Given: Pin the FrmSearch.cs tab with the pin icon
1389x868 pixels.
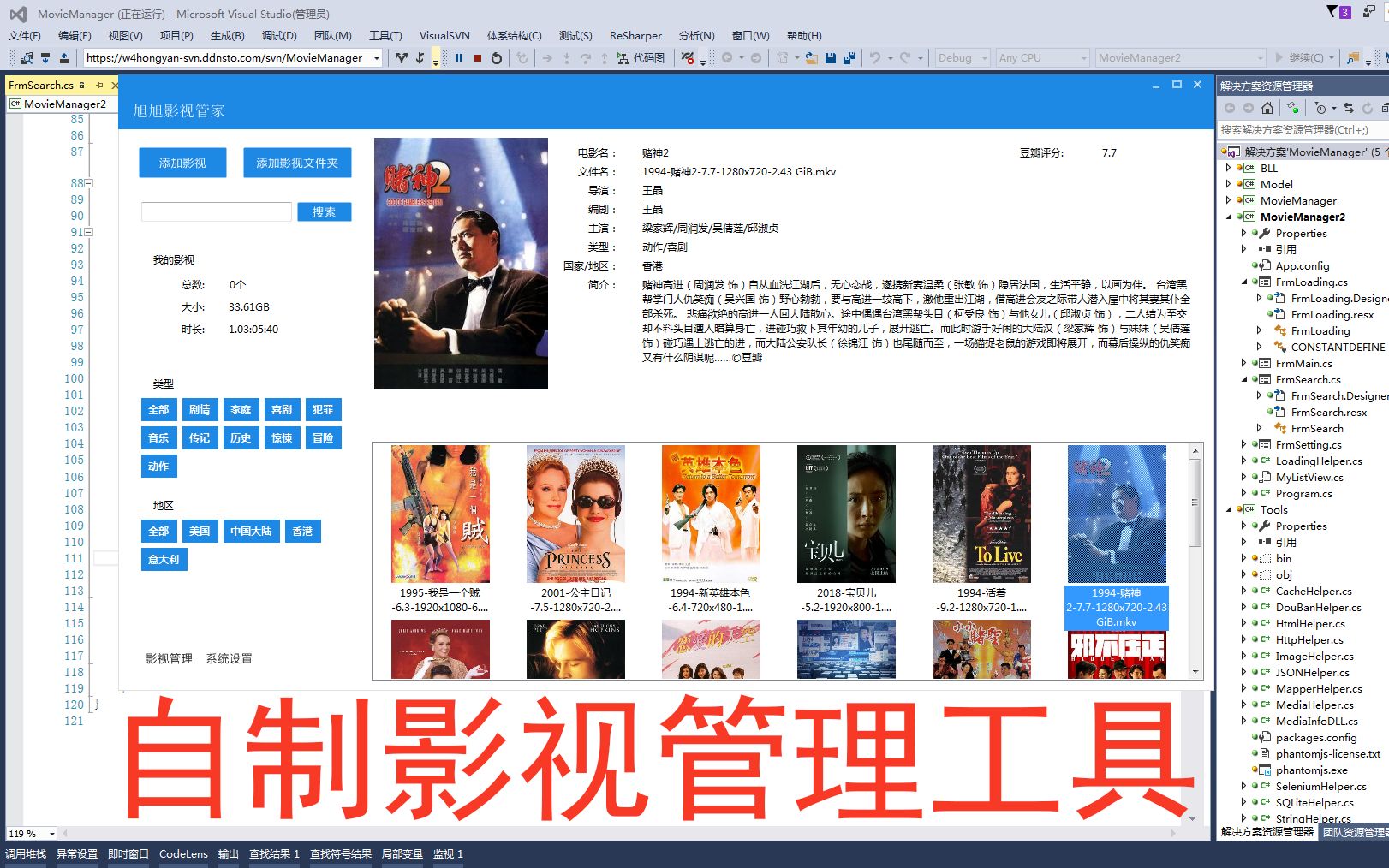Looking at the screenshot, I should coord(99,85).
